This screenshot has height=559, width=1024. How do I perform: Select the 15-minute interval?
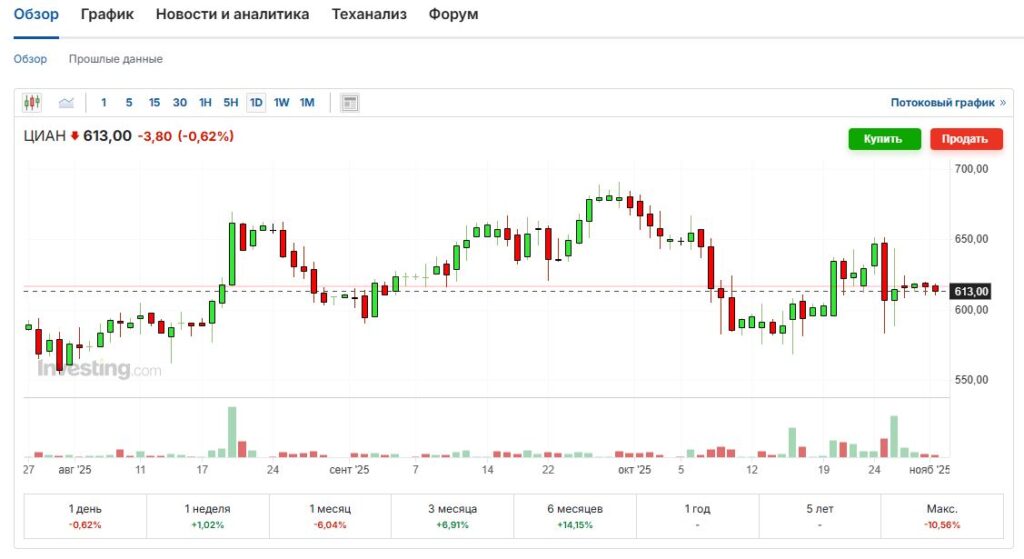[154, 102]
